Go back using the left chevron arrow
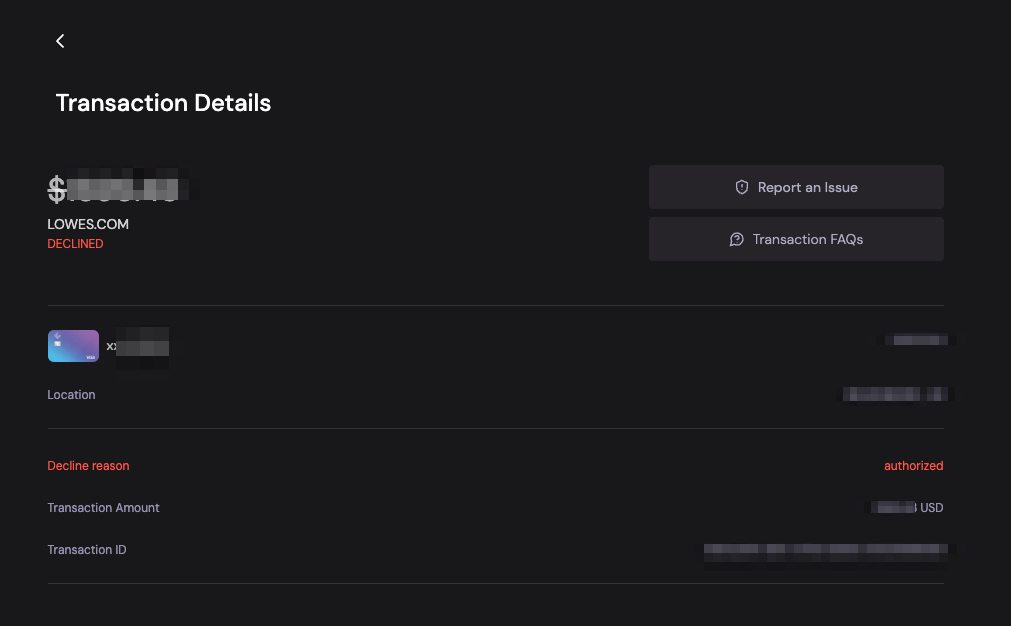Viewport: 1011px width, 626px height. click(60, 41)
